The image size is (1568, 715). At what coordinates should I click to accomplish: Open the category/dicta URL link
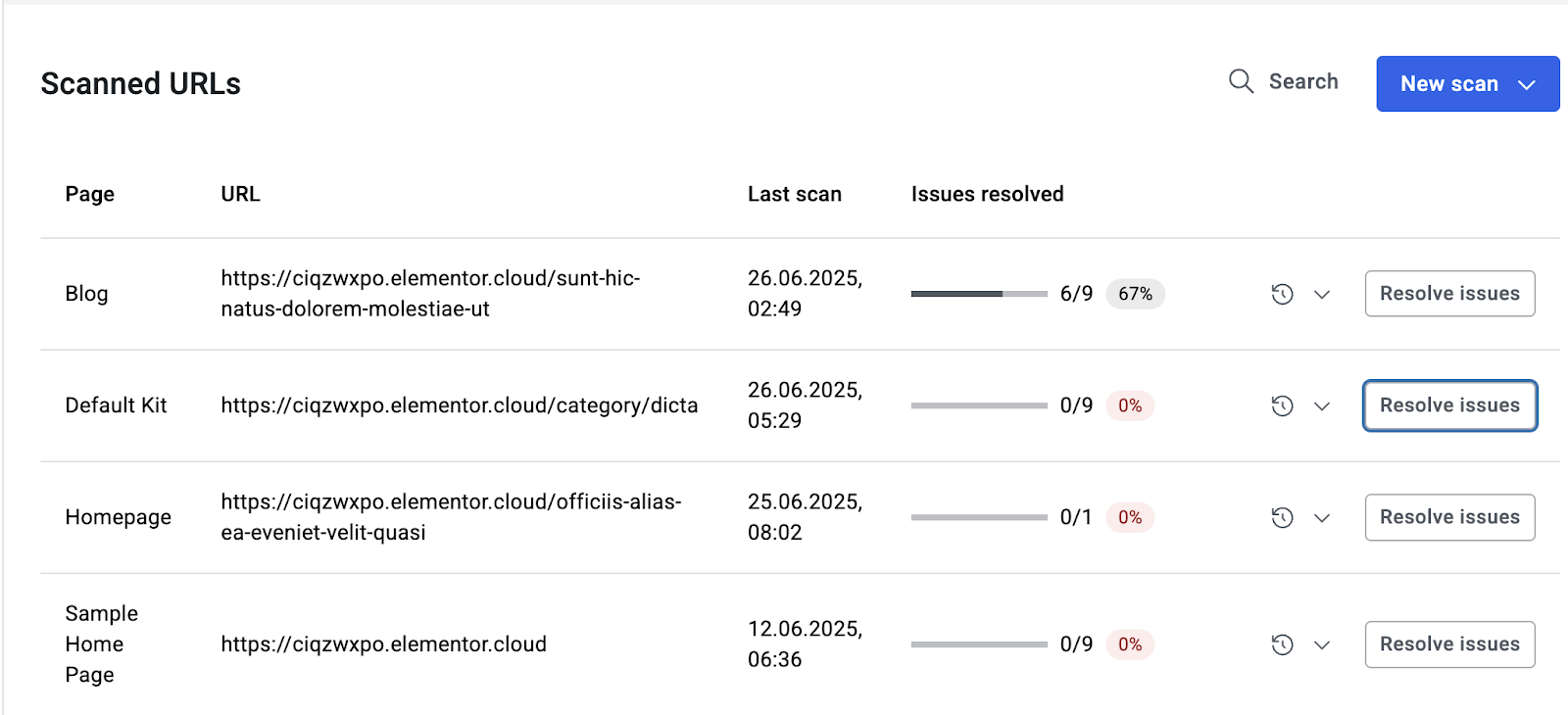459,405
